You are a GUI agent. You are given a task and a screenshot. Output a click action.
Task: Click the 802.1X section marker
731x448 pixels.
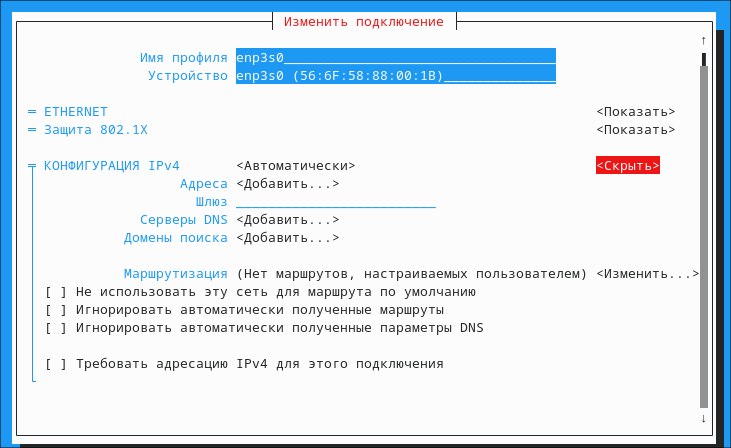click(x=32, y=130)
